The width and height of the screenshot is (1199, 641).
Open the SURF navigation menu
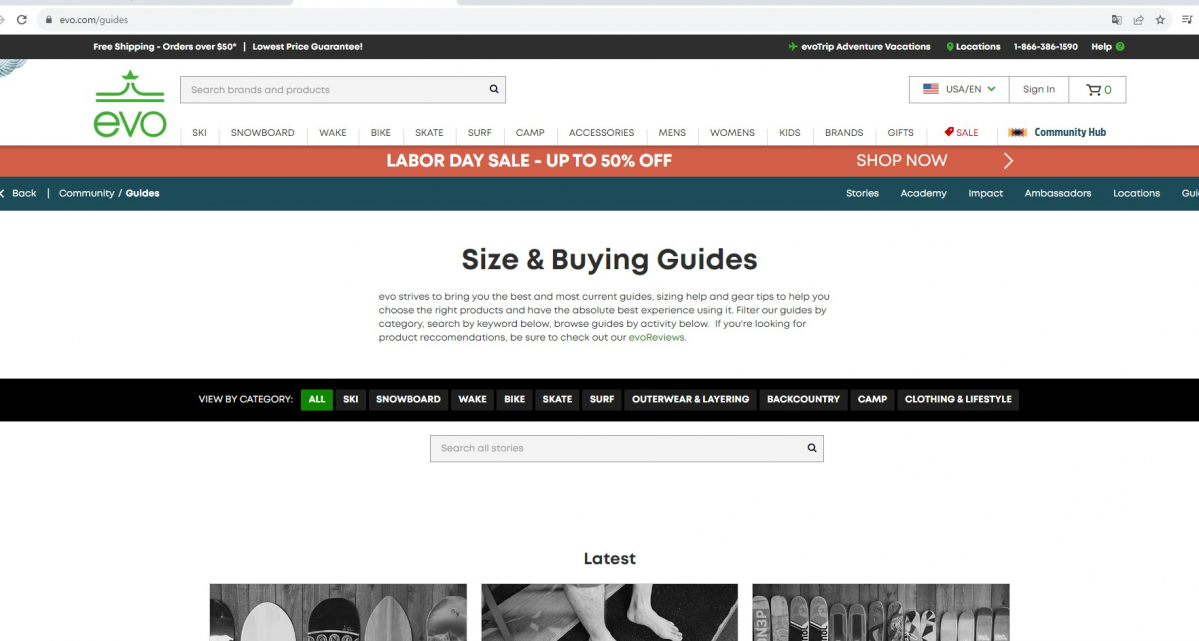click(x=479, y=132)
